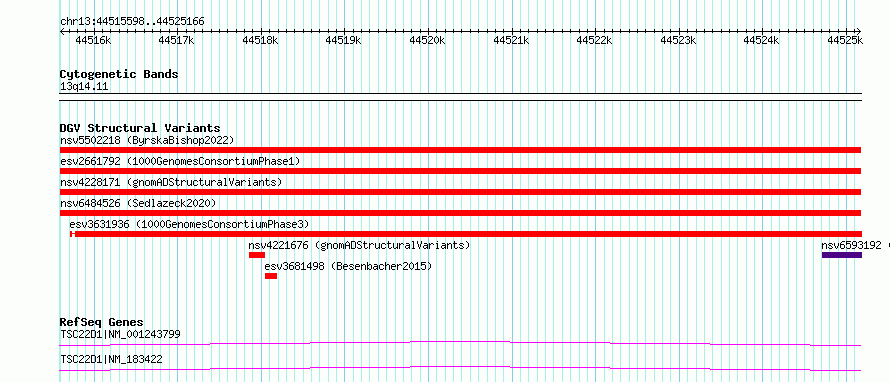890x382 pixels.
Task: Click the 44516k ruler tick label
Action: (x=93, y=40)
